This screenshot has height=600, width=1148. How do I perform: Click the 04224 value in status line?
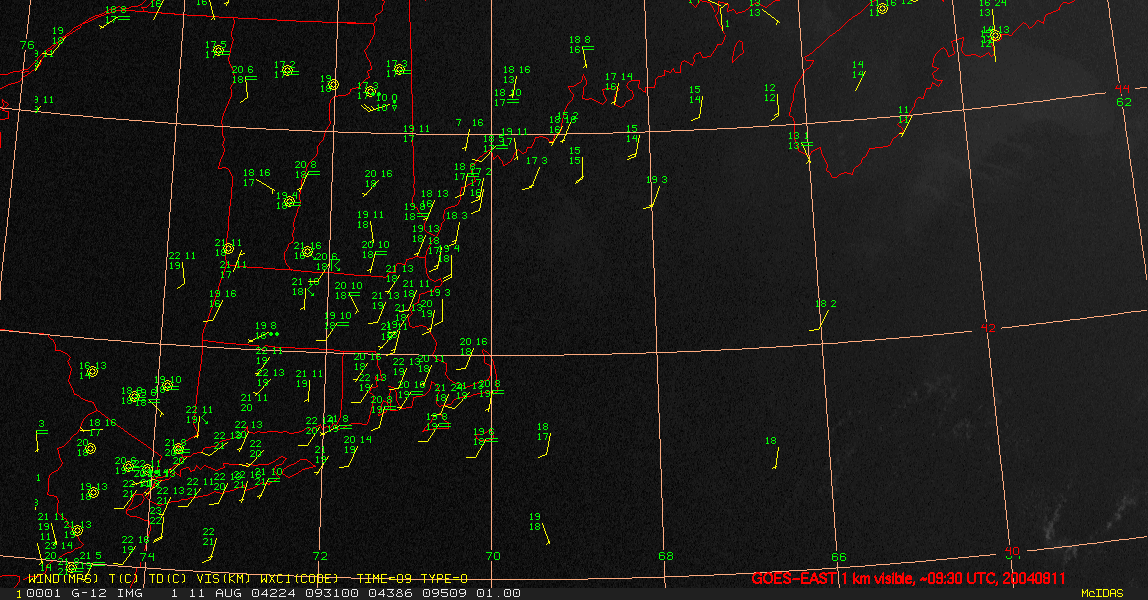point(273,593)
